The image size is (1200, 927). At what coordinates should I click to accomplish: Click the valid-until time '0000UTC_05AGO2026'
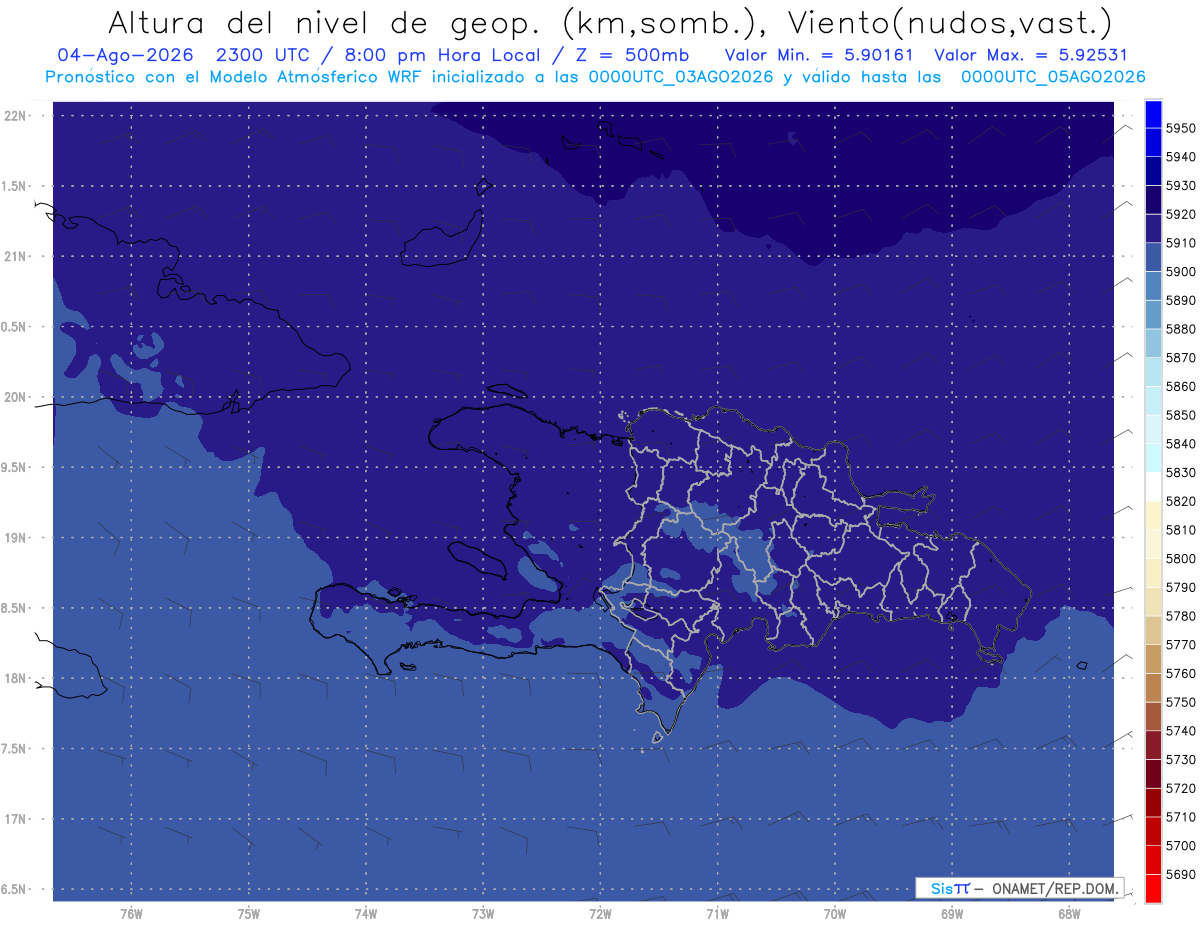(x=1053, y=77)
